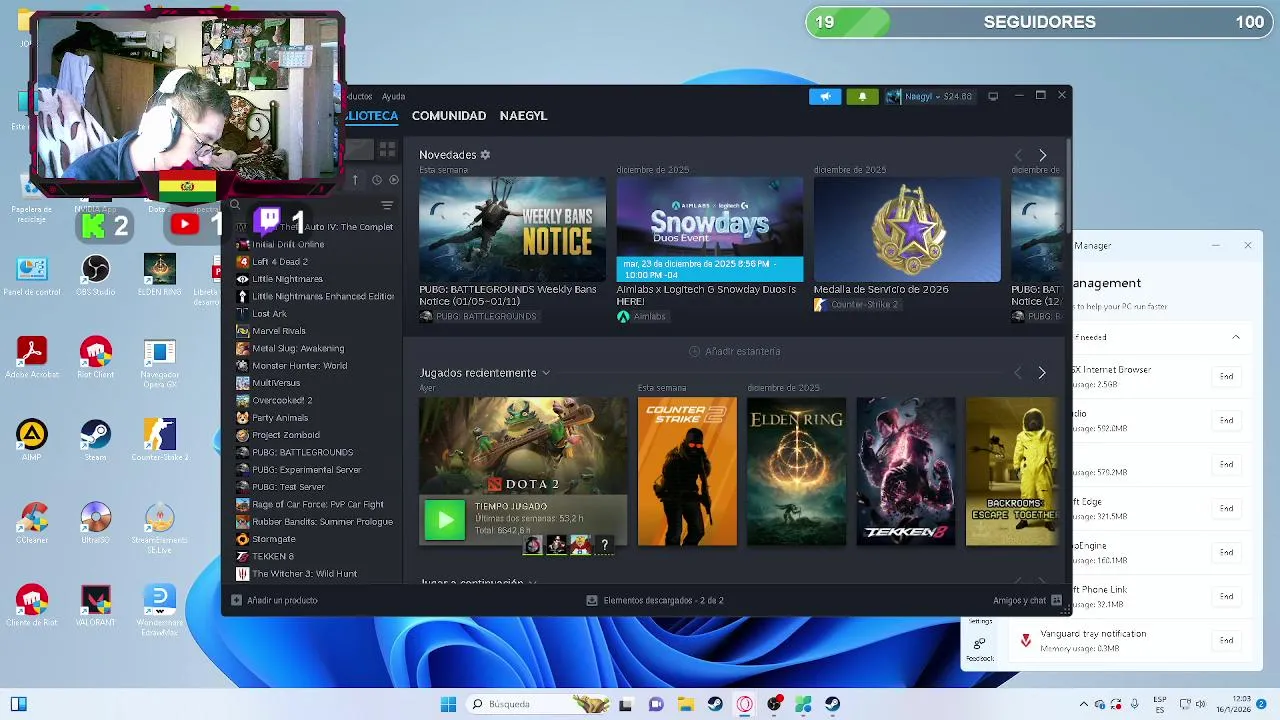Image resolution: width=1280 pixels, height=720 pixels.
Task: End Phone Link task in Manager
Action: (1226, 596)
